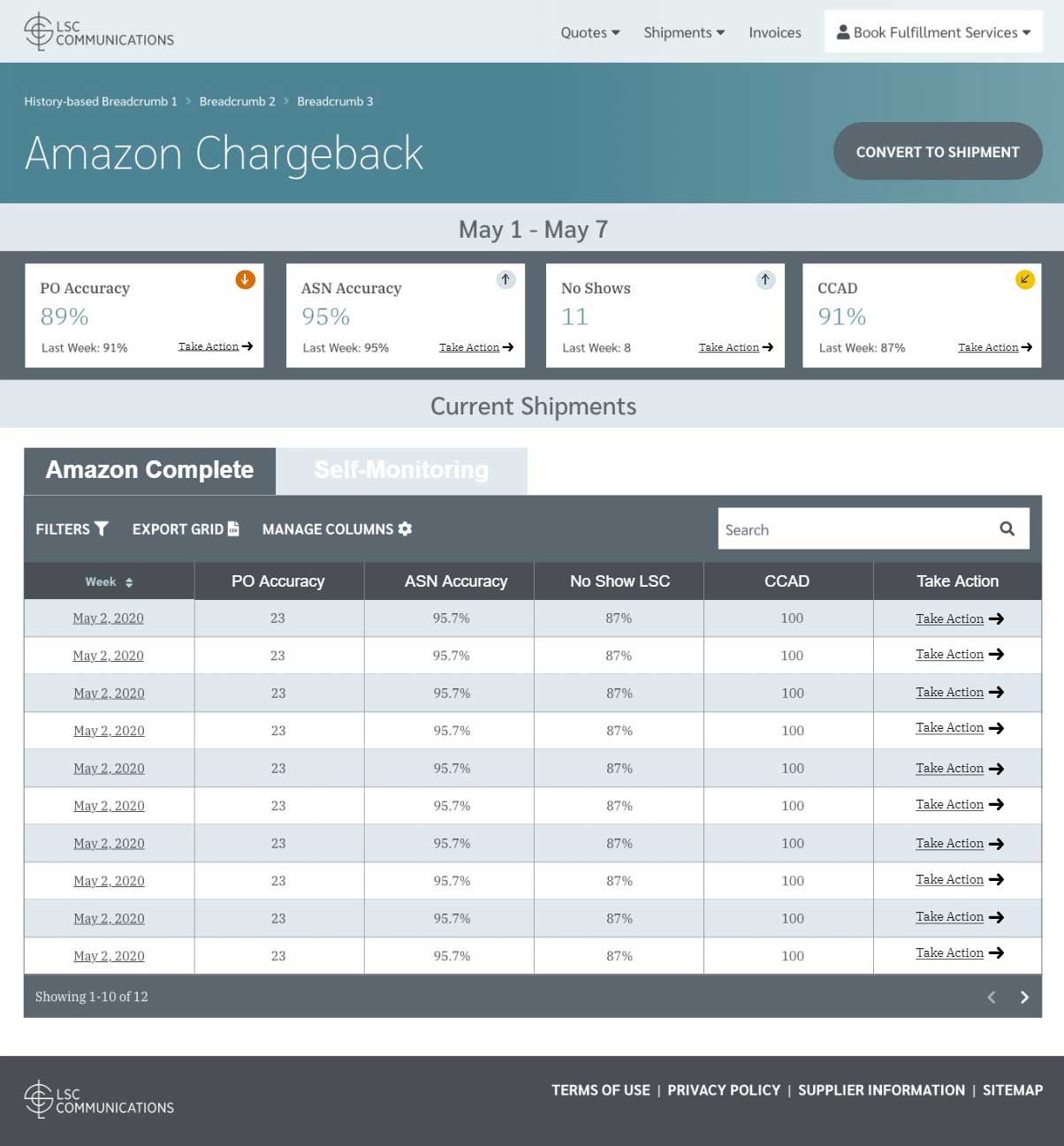Open the Invoices menu item
Image resolution: width=1064 pixels, height=1146 pixels.
[x=774, y=32]
